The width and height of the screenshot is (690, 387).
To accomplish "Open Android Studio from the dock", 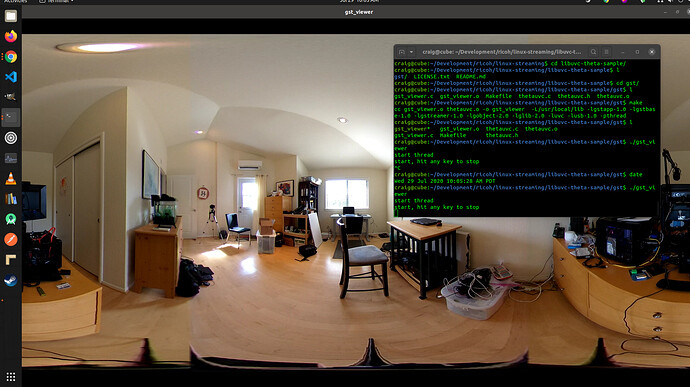I will pos(11,219).
